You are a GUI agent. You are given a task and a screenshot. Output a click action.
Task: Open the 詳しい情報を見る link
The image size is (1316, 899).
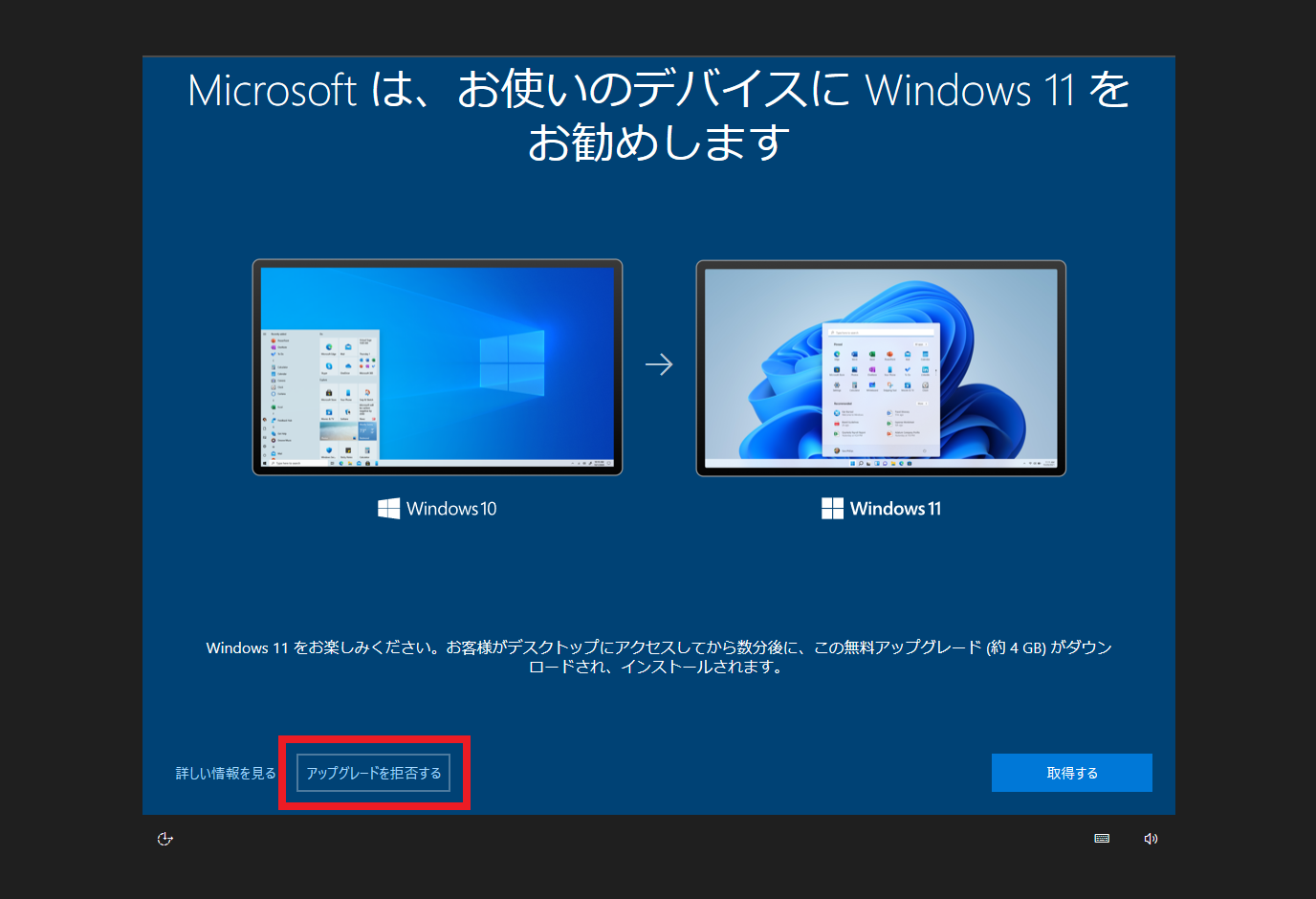click(x=226, y=773)
